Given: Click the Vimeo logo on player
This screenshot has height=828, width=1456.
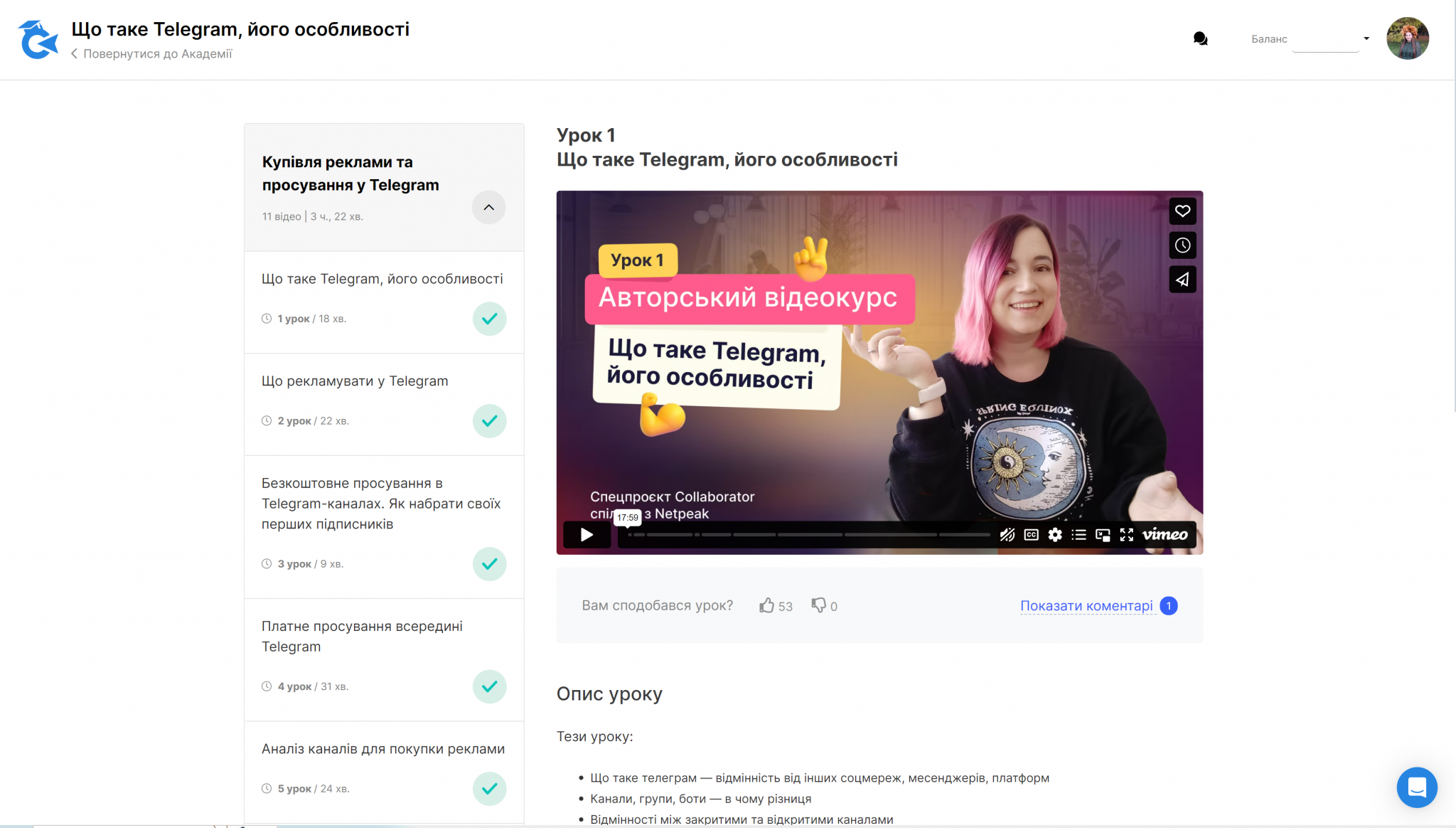Looking at the screenshot, I should pyautogui.click(x=1165, y=535).
